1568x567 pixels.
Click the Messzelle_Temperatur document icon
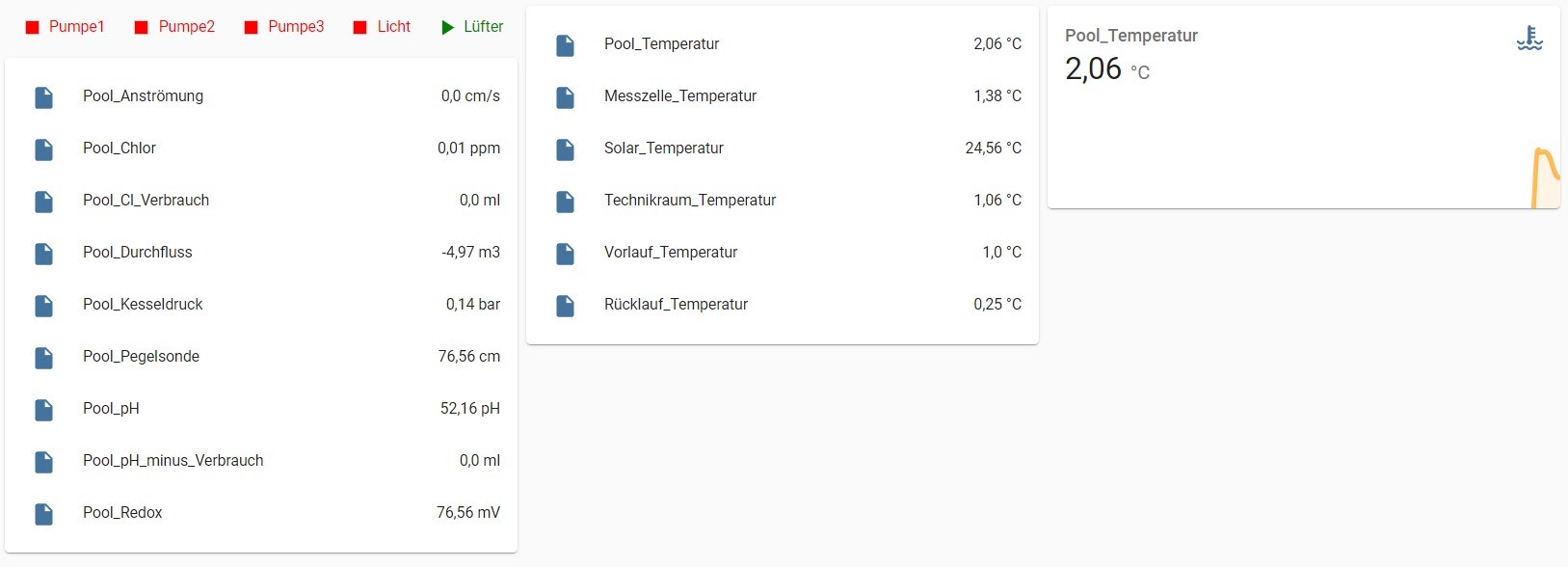coord(565,96)
